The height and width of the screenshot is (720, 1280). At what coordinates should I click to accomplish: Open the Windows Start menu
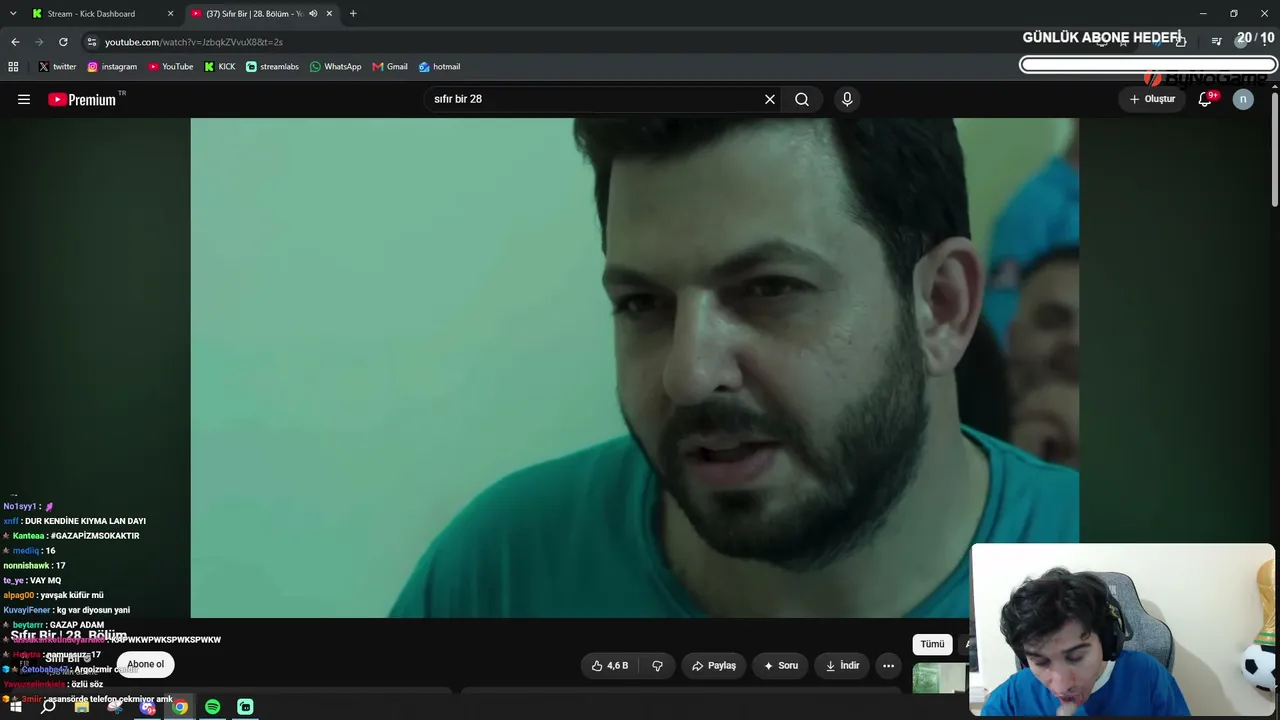(16, 707)
